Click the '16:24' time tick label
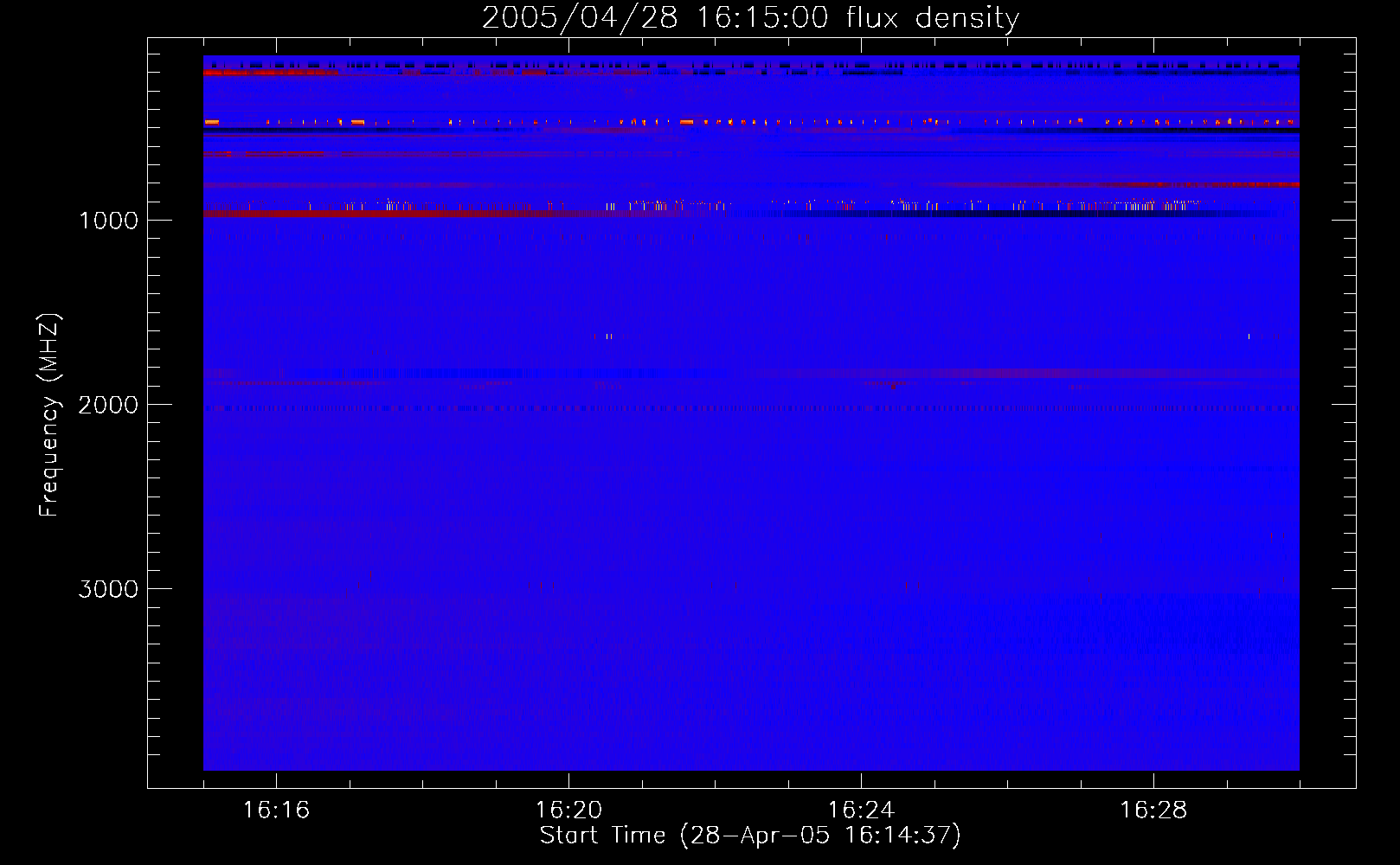This screenshot has height=865, width=1400. (x=861, y=810)
